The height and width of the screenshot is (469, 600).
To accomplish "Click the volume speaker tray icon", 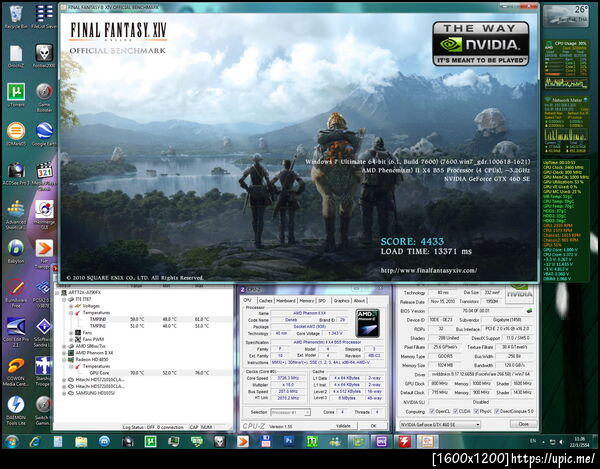I will (x=561, y=441).
